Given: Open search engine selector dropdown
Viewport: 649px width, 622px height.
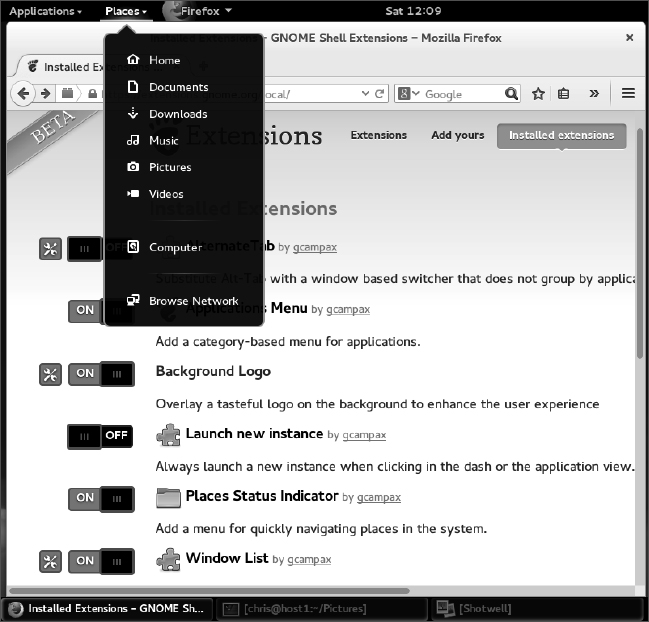Looking at the screenshot, I should 409,94.
